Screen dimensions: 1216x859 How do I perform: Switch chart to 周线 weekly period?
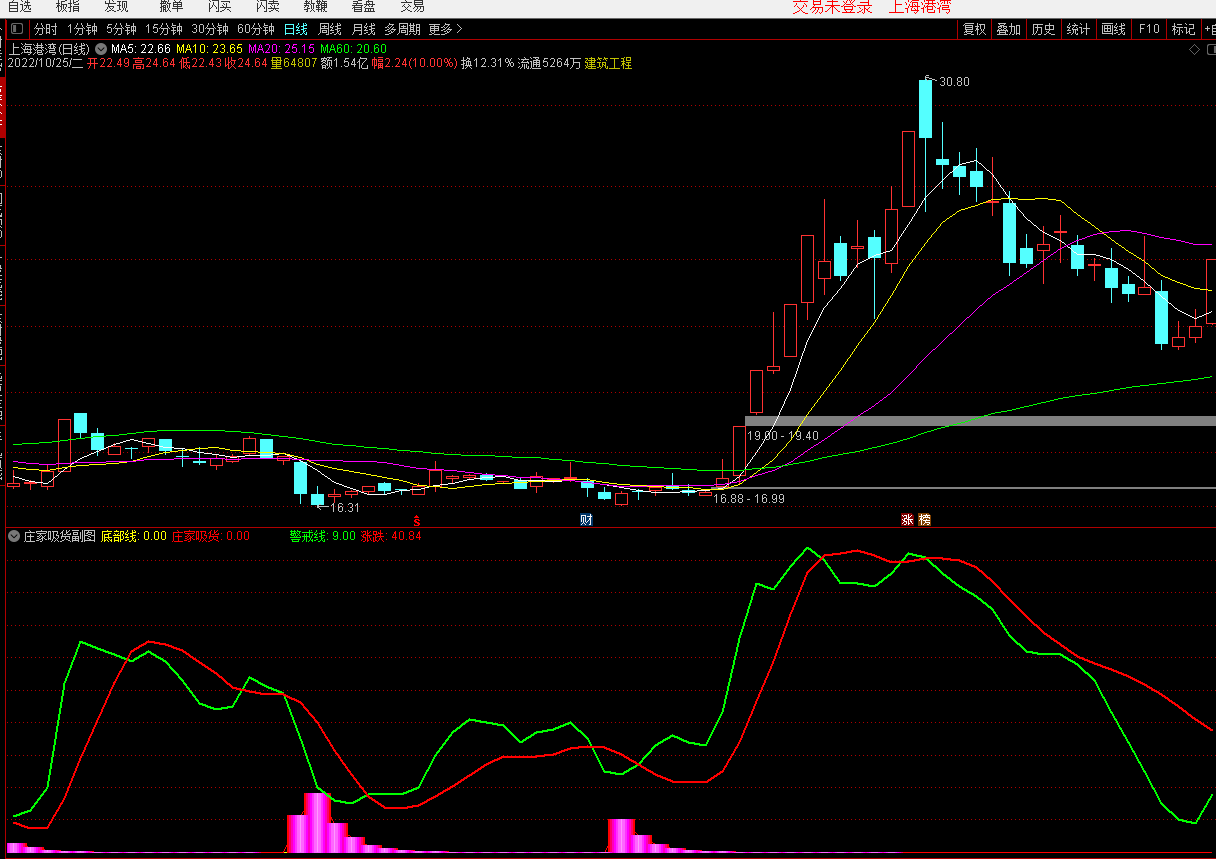pos(330,29)
